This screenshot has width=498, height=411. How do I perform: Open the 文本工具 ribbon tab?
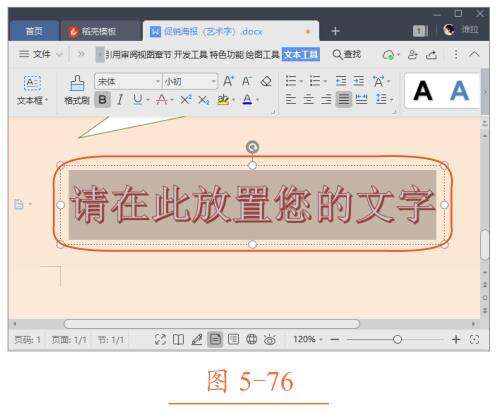pos(301,54)
